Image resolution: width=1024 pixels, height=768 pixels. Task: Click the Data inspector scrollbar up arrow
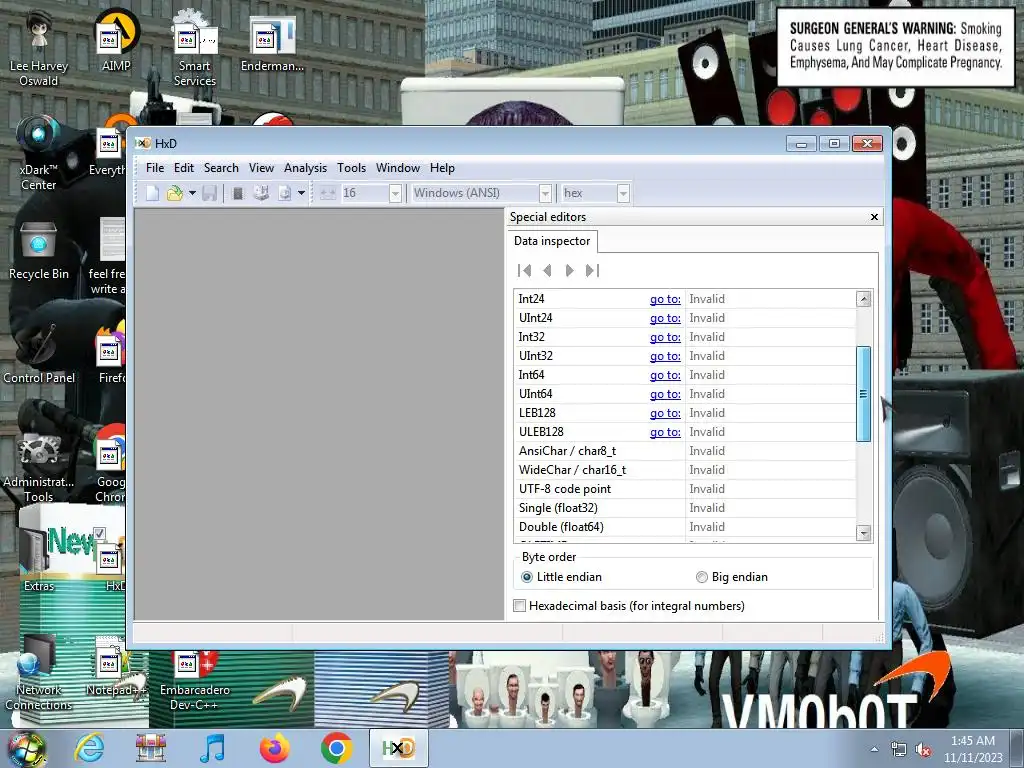pos(863,299)
